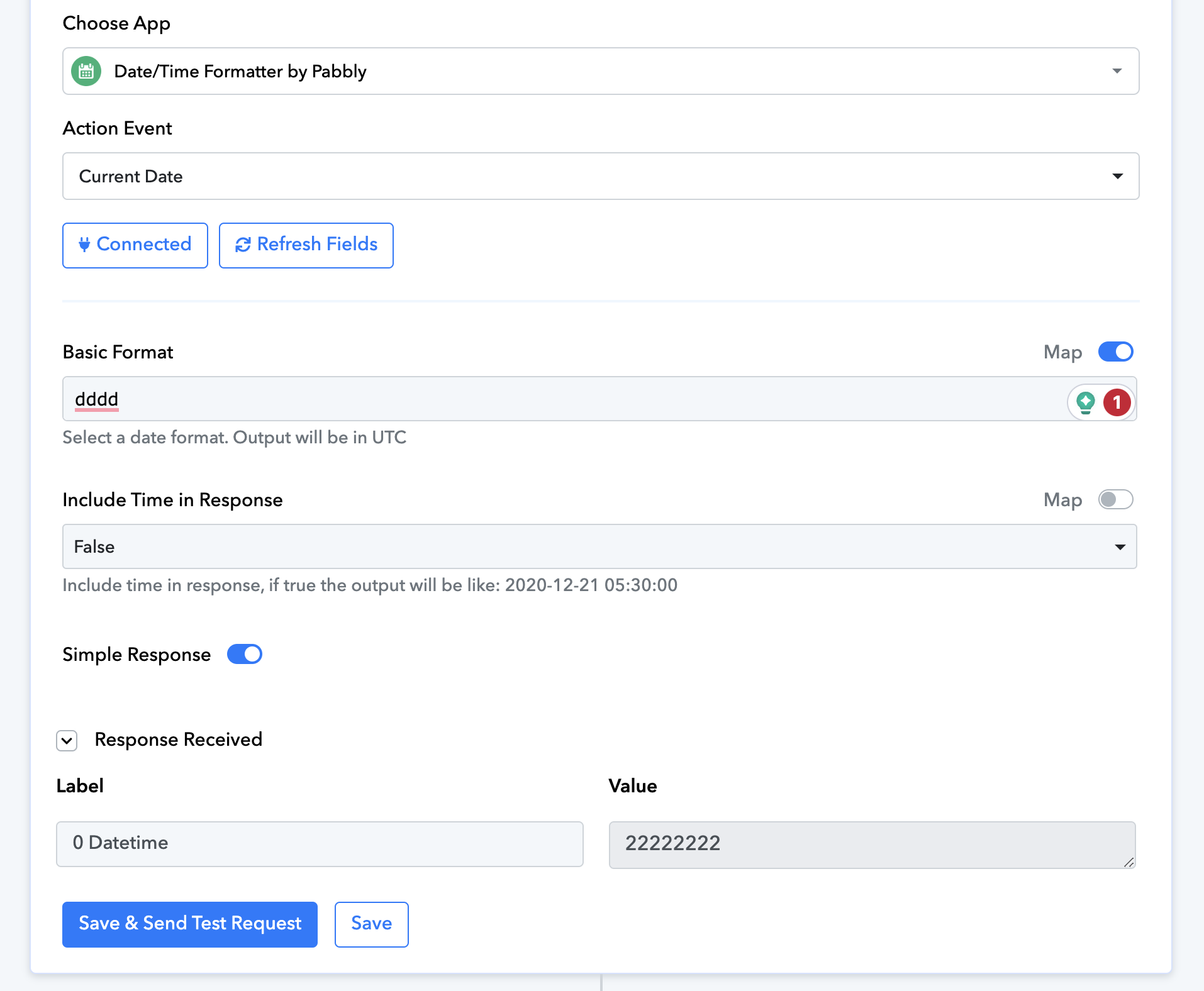Click the 0 Datetime label field
Screen dimensions: 1204x991
click(320, 844)
